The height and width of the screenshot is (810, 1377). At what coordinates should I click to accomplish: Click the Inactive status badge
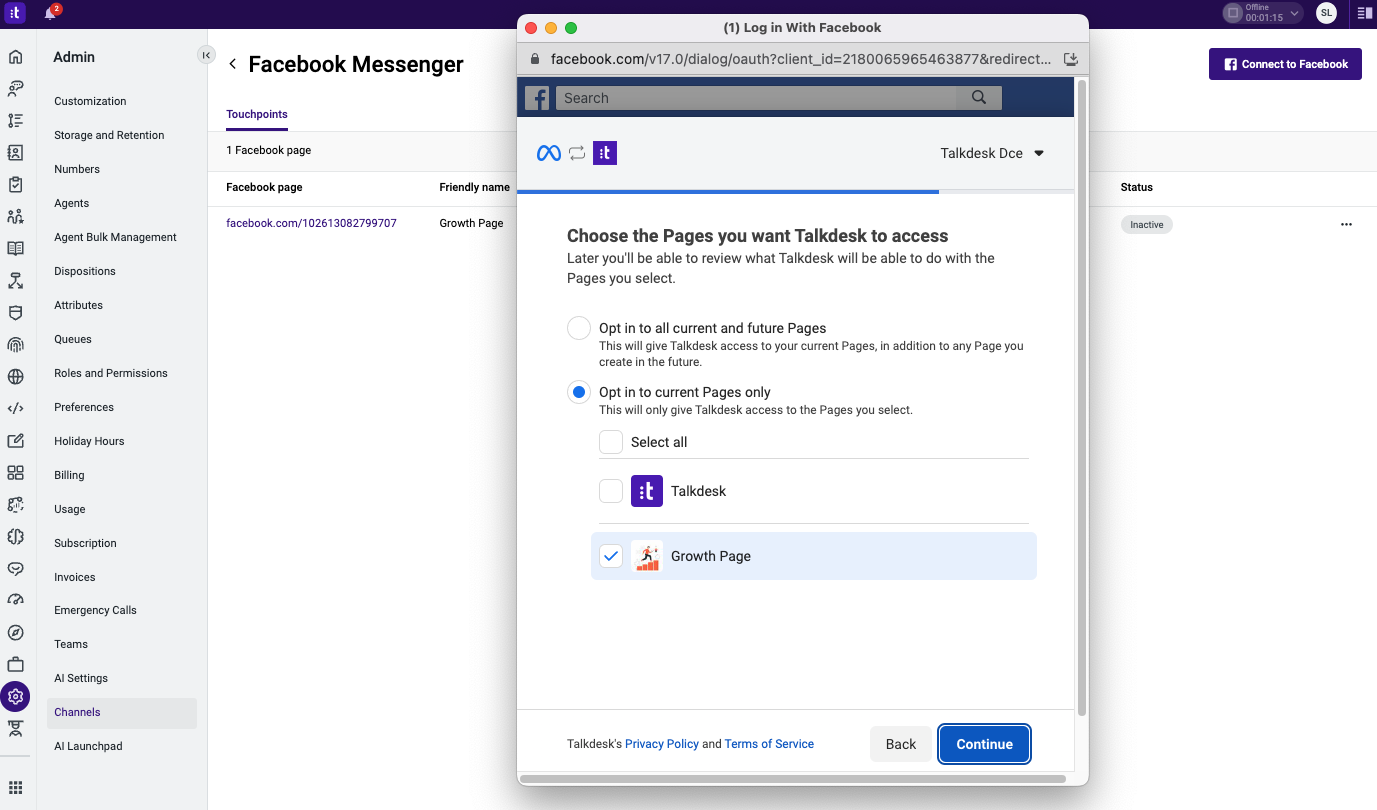pos(1146,225)
